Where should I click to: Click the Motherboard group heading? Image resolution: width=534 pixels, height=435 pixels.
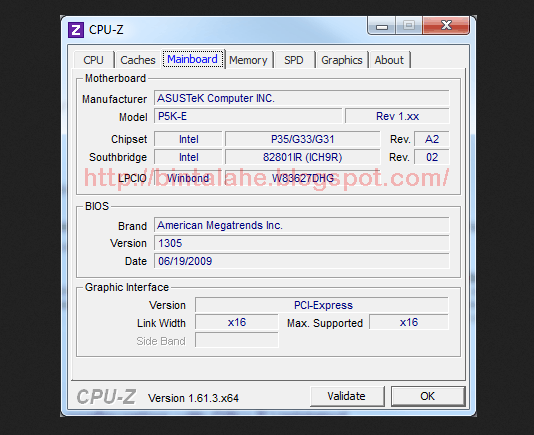115,78
